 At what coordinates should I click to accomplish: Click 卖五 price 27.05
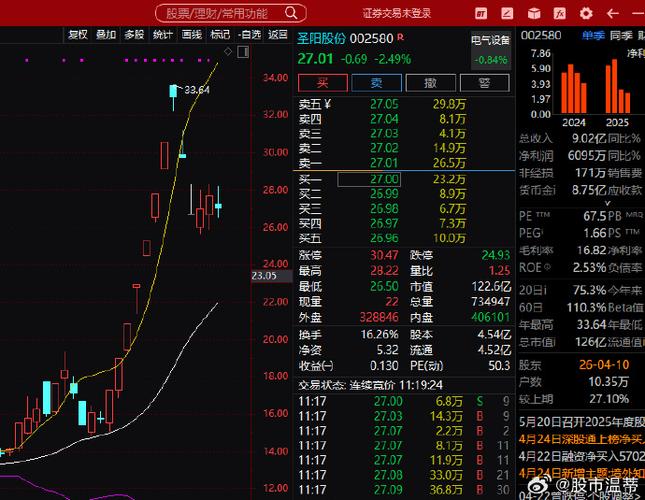384,104
